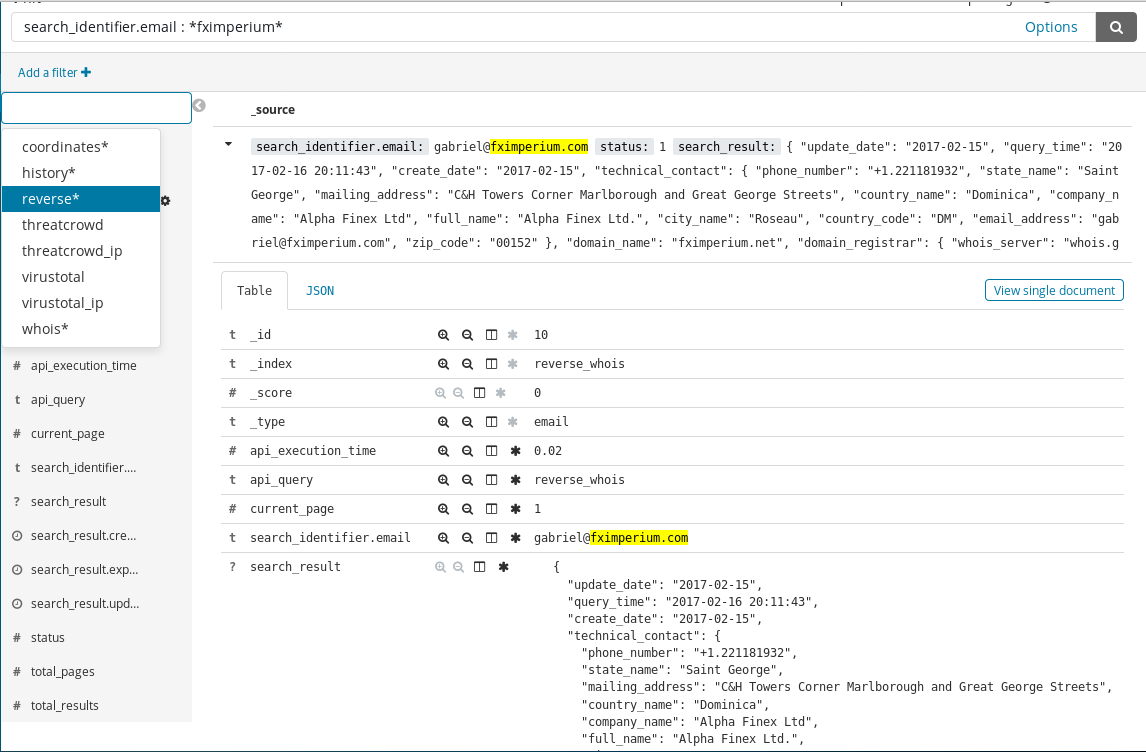Image resolution: width=1146 pixels, height=752 pixels.
Task: Pick virustotal from the index pattern list
Action: 53,277
